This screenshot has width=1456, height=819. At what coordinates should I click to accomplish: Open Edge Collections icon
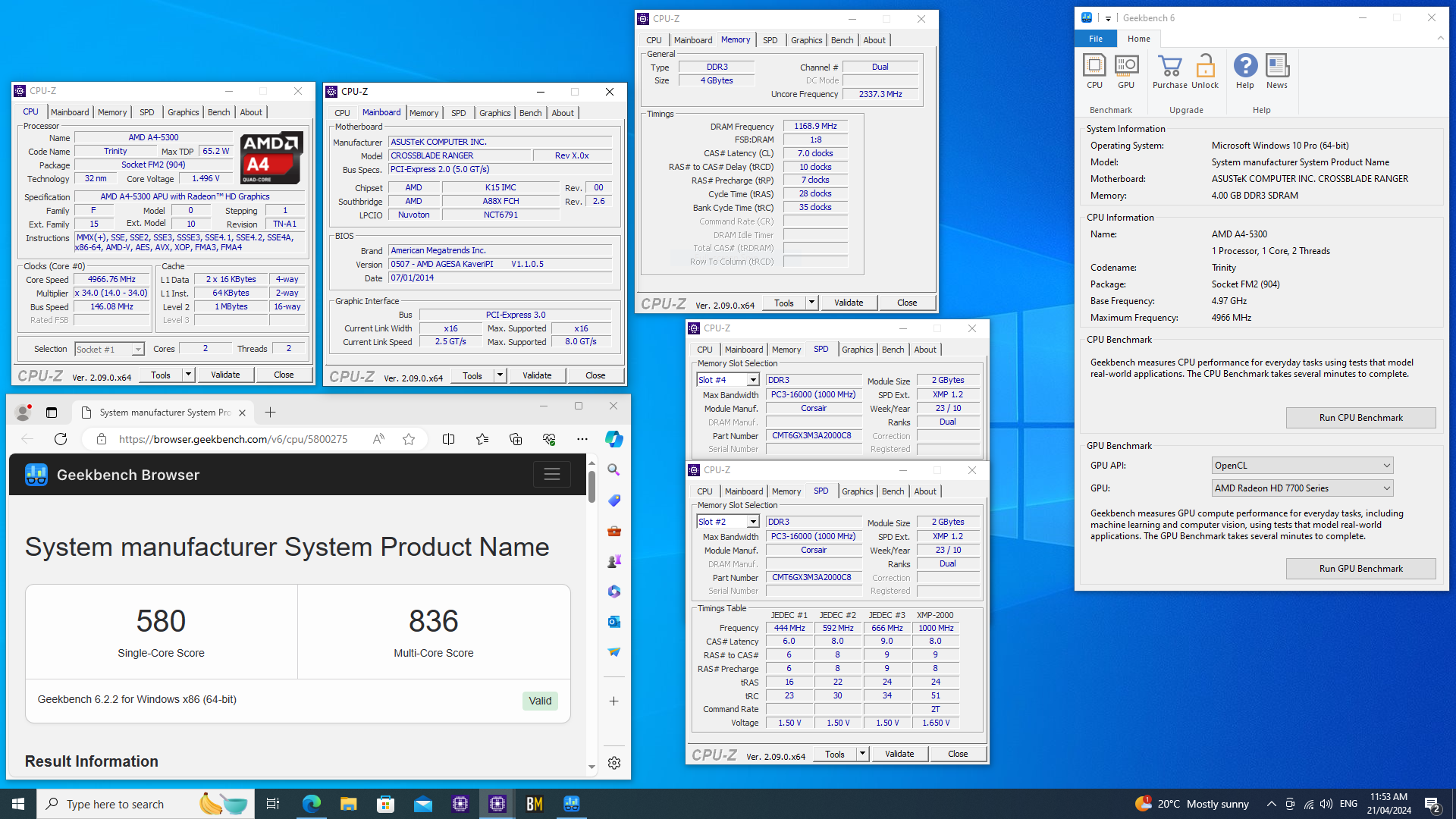point(516,439)
